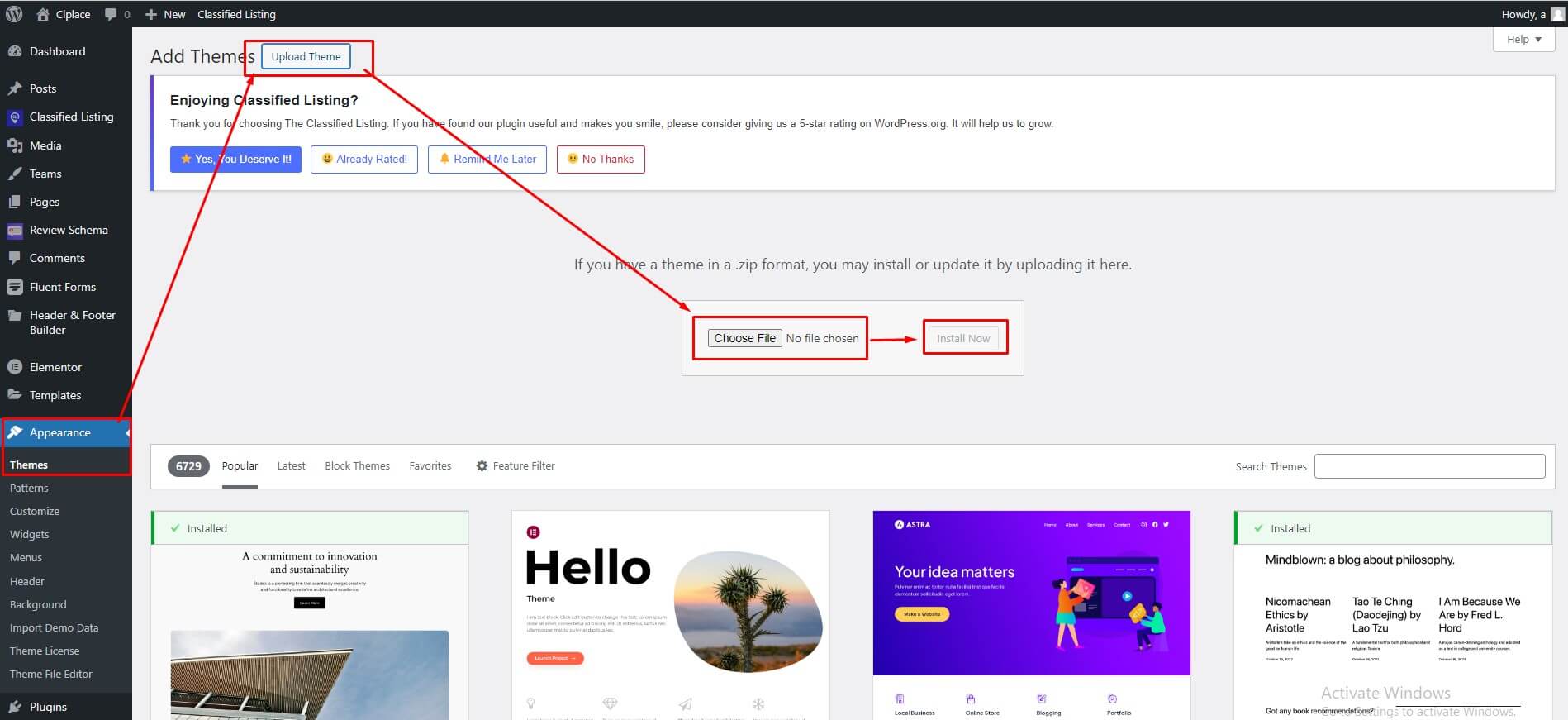This screenshot has height=720, width=1568.
Task: Click the Teams sidebar icon
Action: click(x=15, y=174)
